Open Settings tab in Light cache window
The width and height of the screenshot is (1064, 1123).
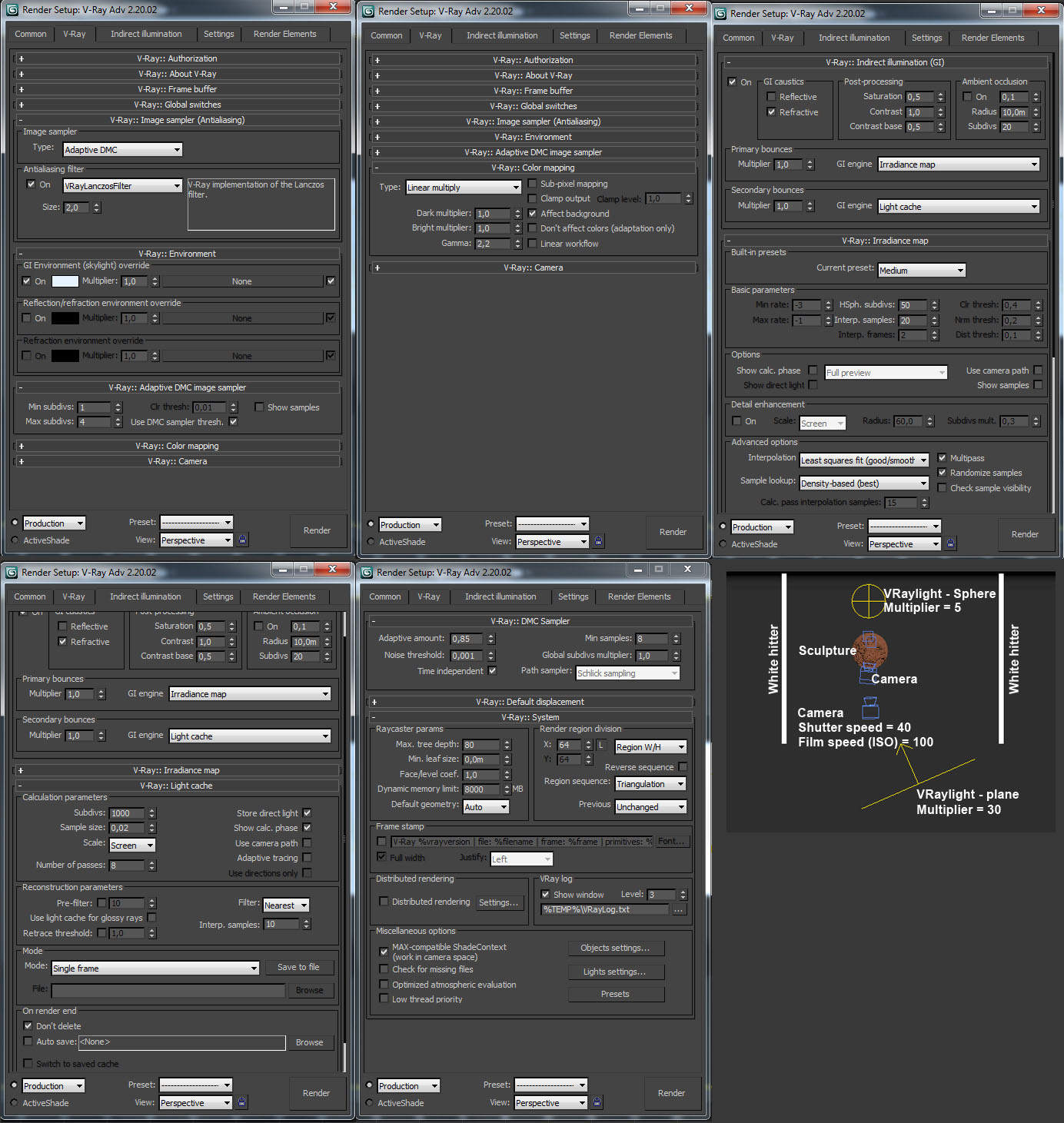pyautogui.click(x=218, y=596)
